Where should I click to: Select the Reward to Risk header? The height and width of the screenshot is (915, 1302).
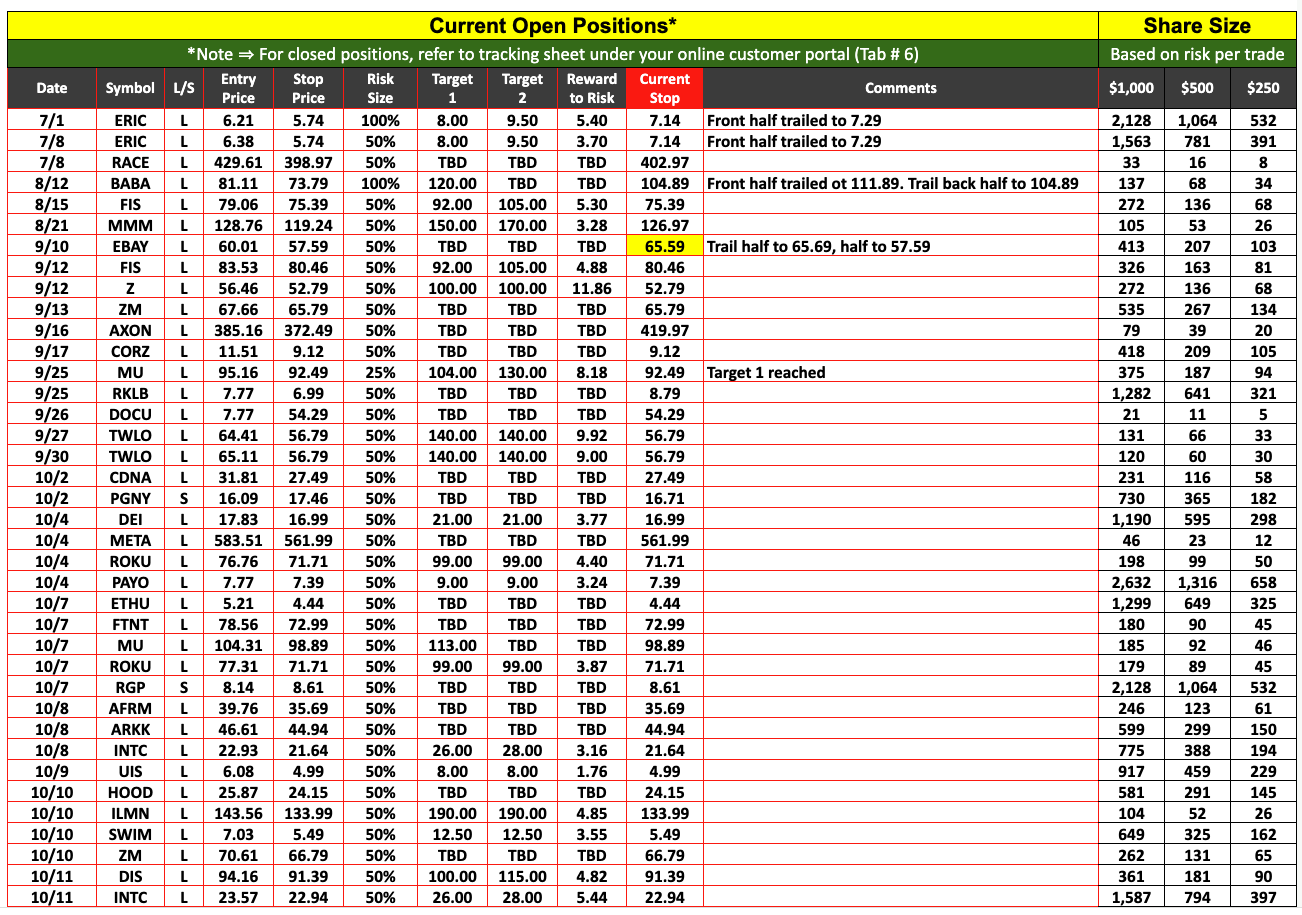pos(591,88)
